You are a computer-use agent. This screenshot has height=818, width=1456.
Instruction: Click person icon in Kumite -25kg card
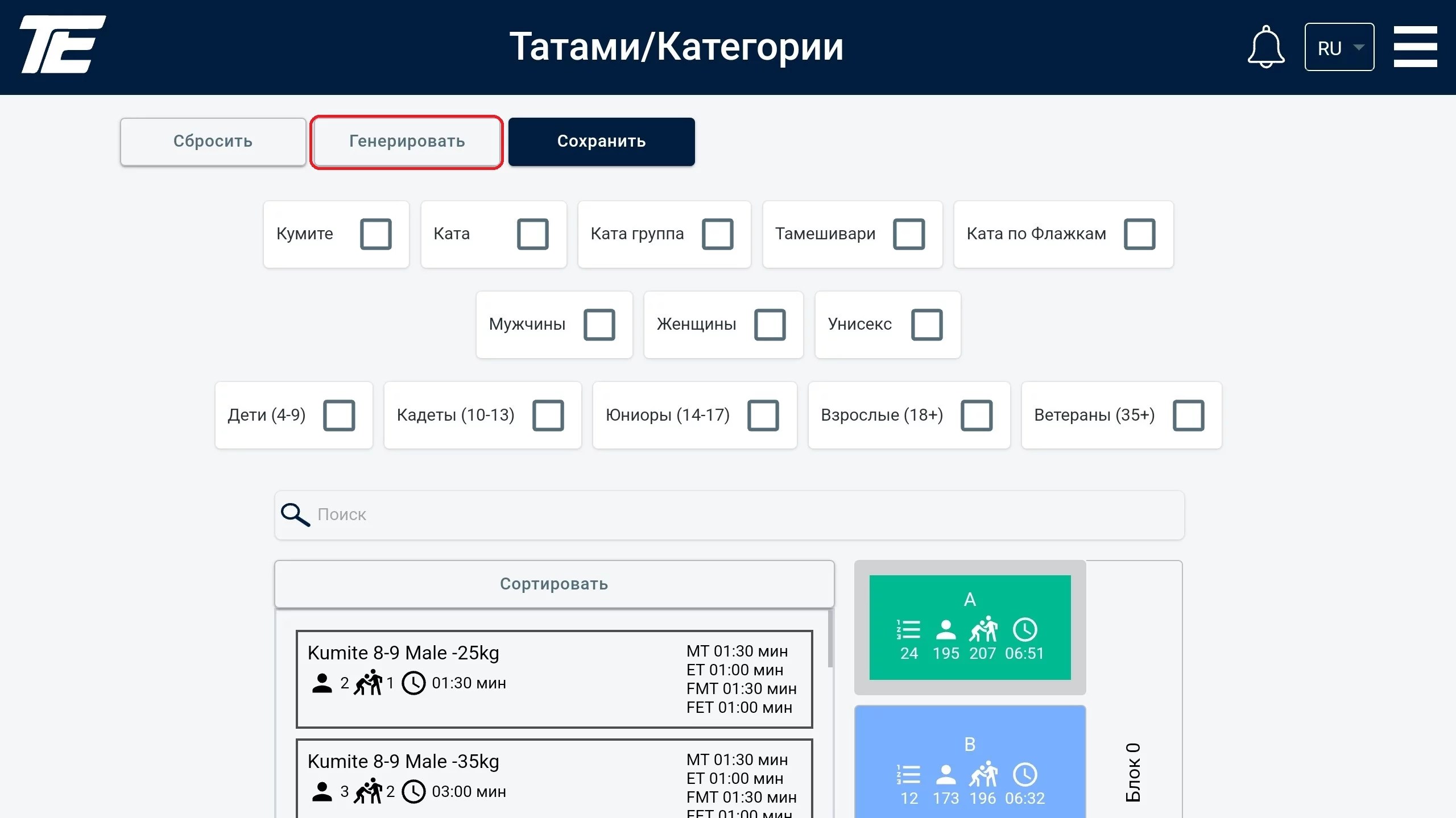(322, 683)
